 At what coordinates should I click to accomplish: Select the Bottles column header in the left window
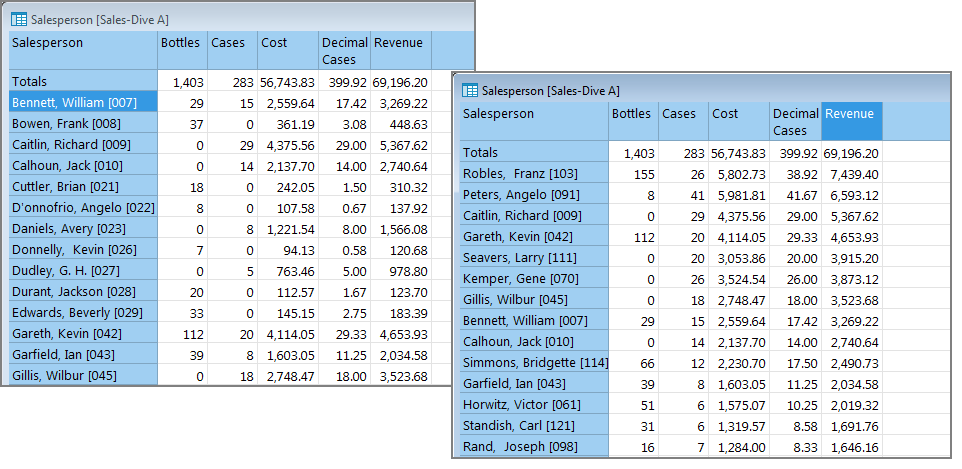182,50
